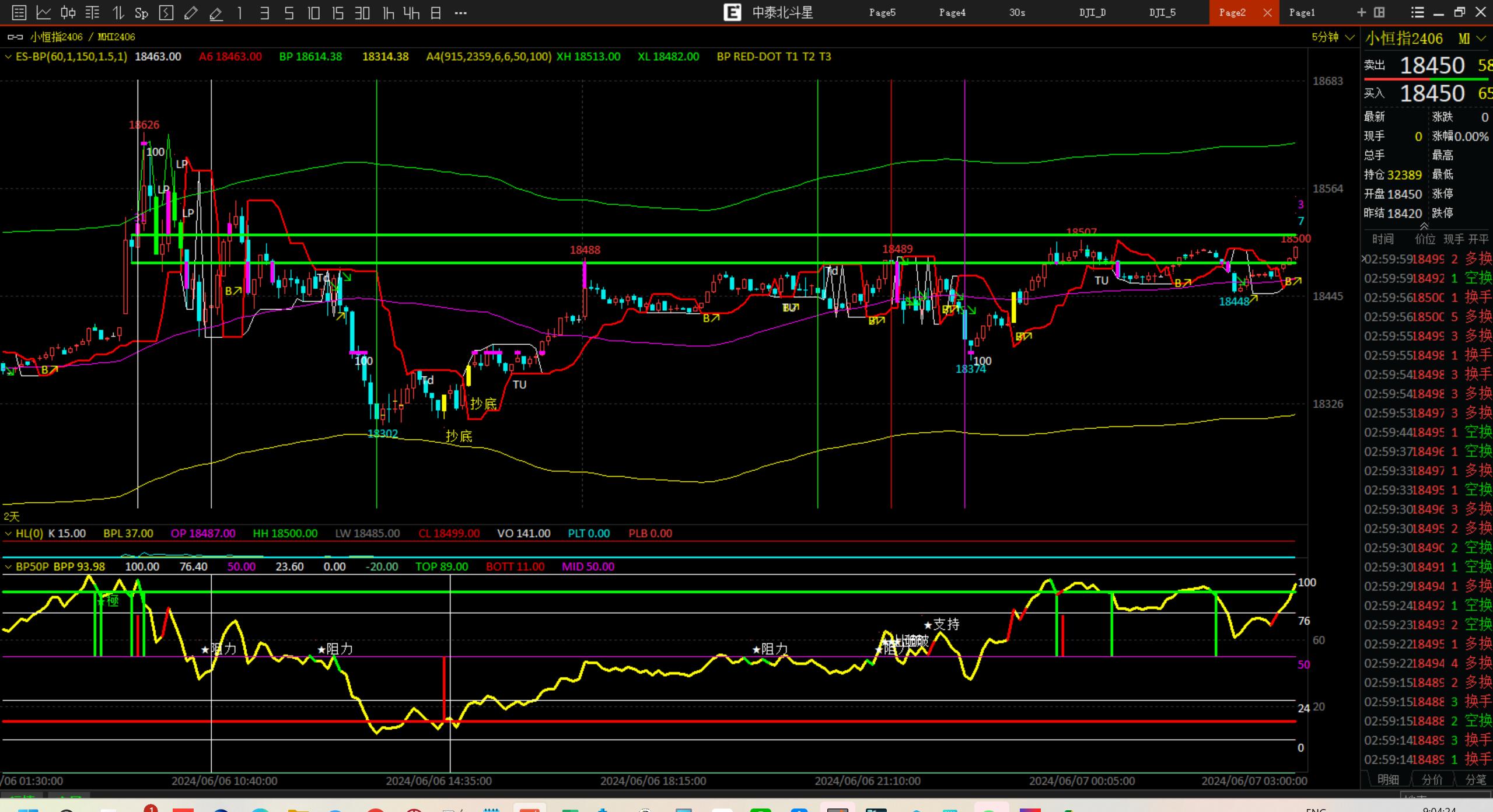Switch to 5 minute period in toolbar

pyautogui.click(x=289, y=12)
